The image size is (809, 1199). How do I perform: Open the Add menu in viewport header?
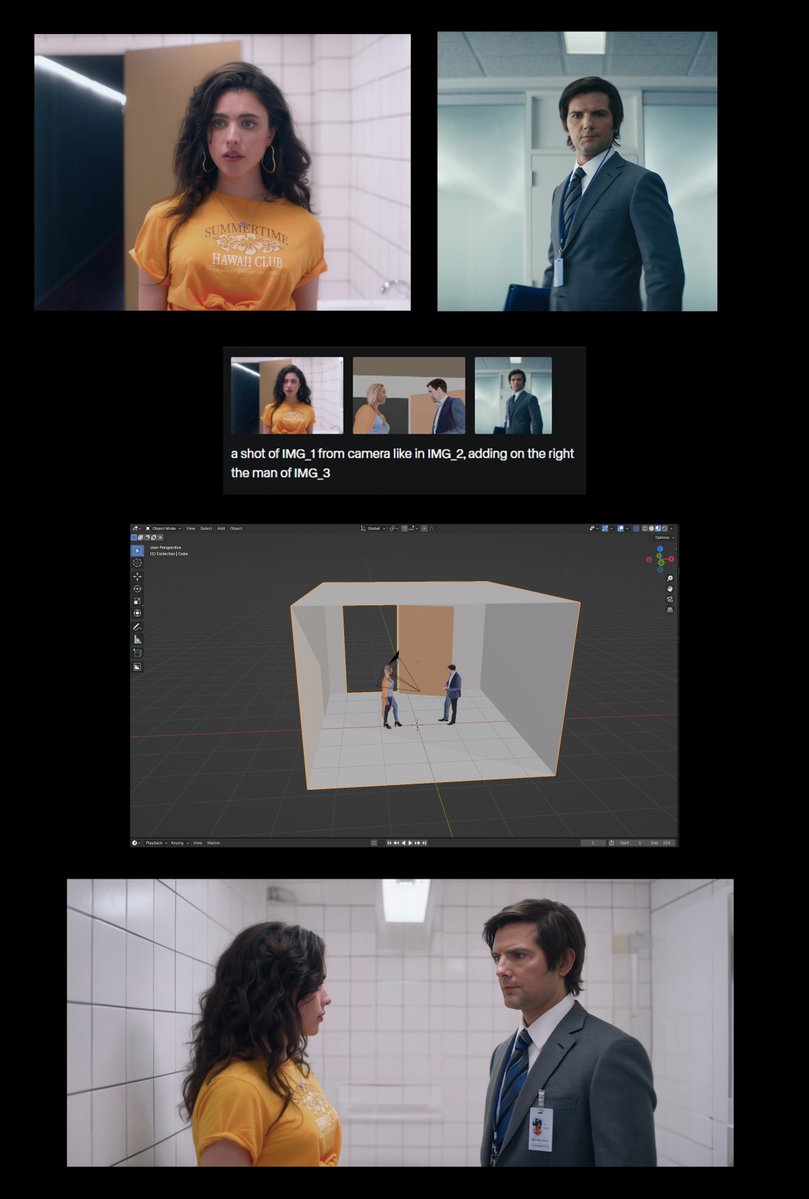point(221,528)
